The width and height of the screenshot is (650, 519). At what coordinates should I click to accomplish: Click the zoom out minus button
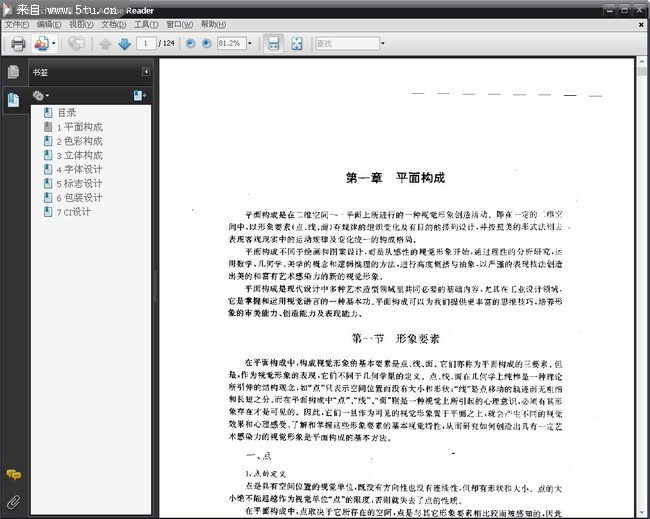[189, 44]
